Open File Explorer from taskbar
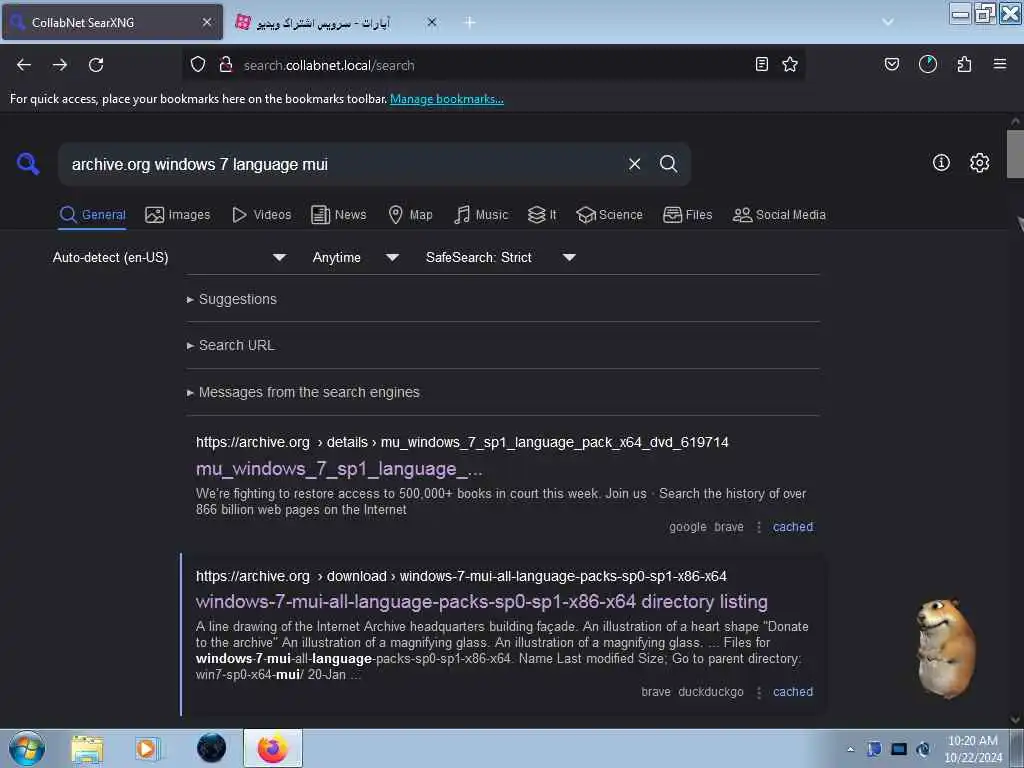Viewport: 1024px width, 768px height. pyautogui.click(x=87, y=748)
